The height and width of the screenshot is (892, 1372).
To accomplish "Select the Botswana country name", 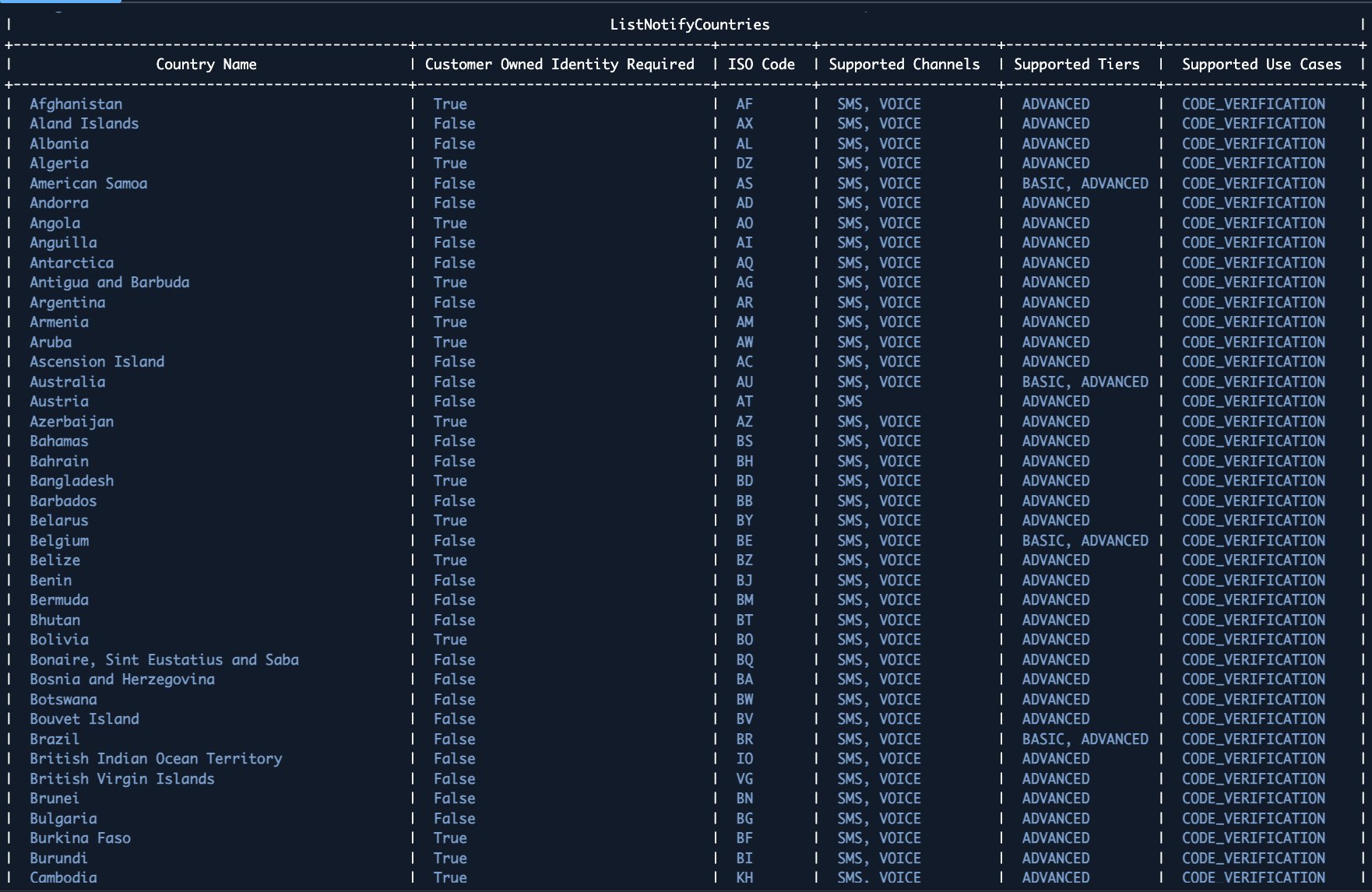I will [63, 699].
